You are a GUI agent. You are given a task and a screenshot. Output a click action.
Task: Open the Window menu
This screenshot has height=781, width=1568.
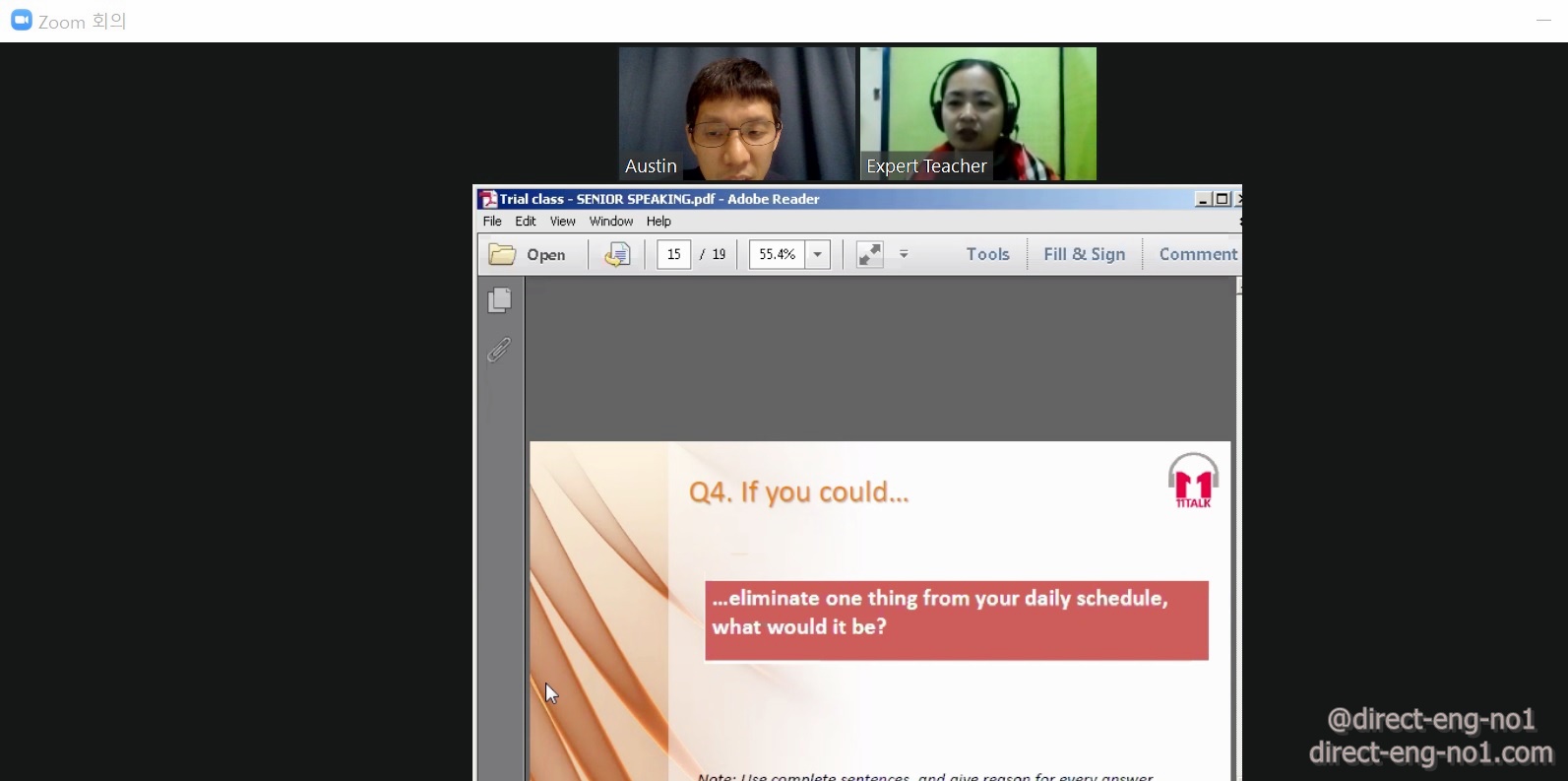tap(611, 222)
